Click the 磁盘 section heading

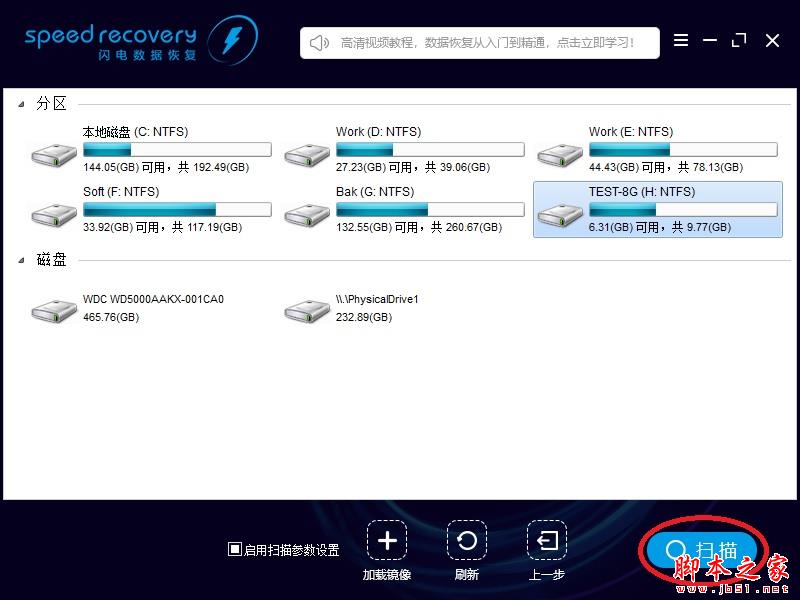[x=51, y=260]
